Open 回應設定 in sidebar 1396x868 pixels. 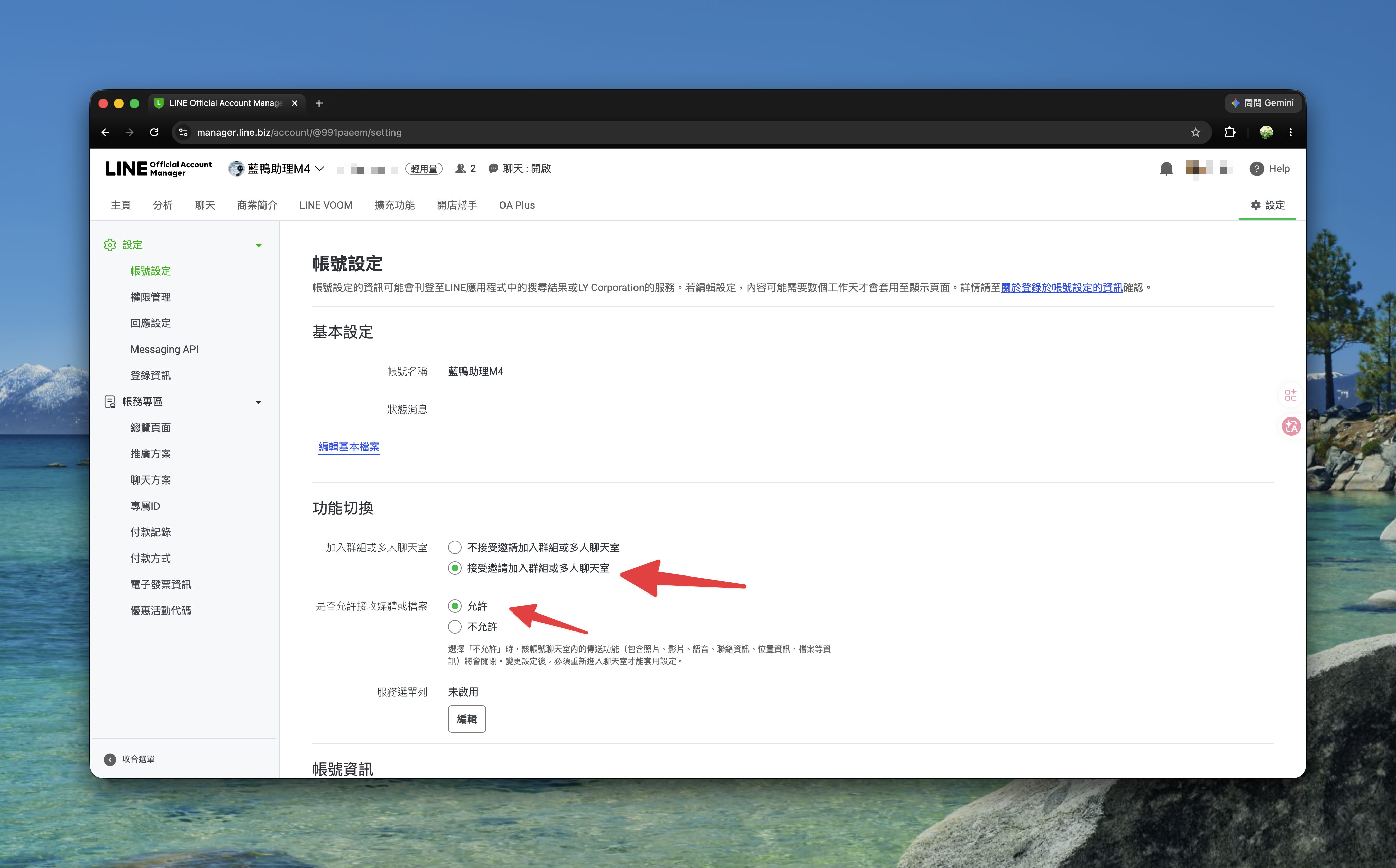tap(150, 323)
